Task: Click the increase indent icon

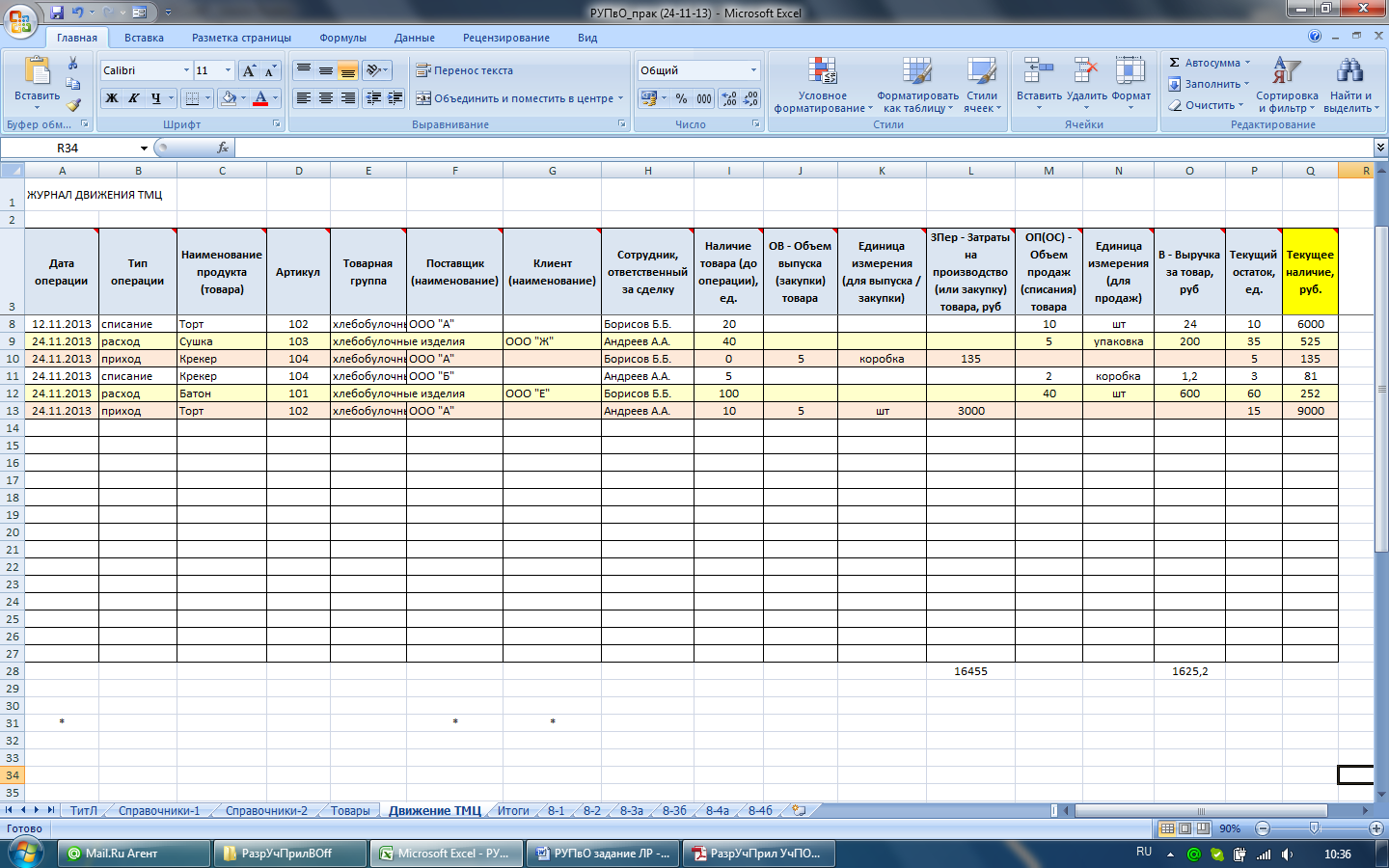Action: 395,98
